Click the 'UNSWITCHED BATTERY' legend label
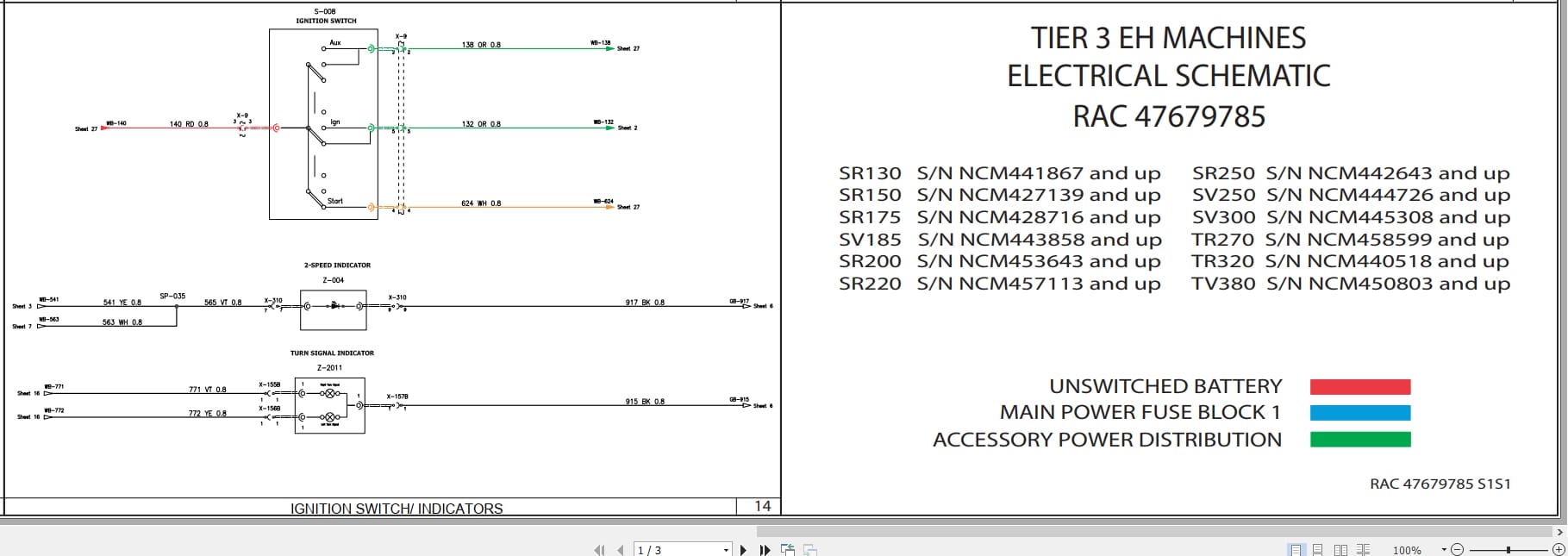The width and height of the screenshot is (1568, 556). click(x=1165, y=386)
